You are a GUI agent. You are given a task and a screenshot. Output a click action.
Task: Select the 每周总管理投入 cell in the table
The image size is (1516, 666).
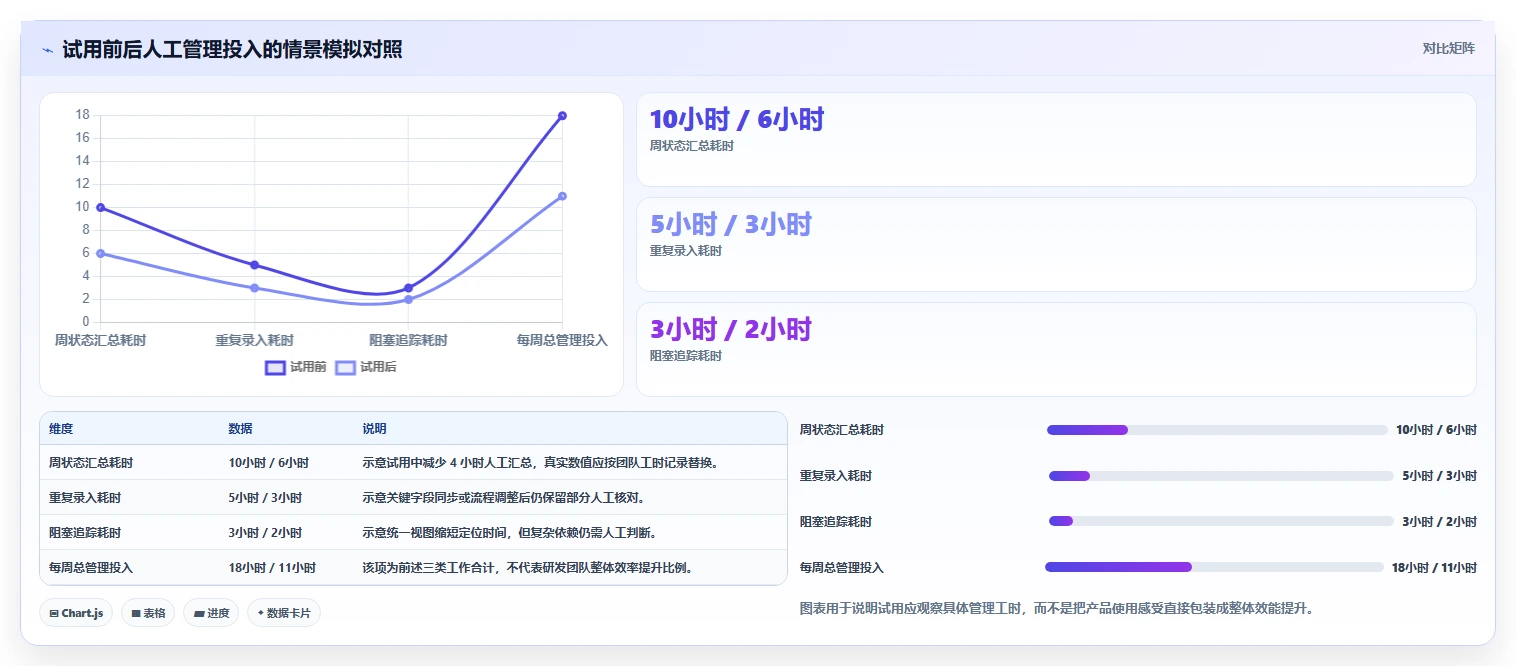[x=91, y=567]
